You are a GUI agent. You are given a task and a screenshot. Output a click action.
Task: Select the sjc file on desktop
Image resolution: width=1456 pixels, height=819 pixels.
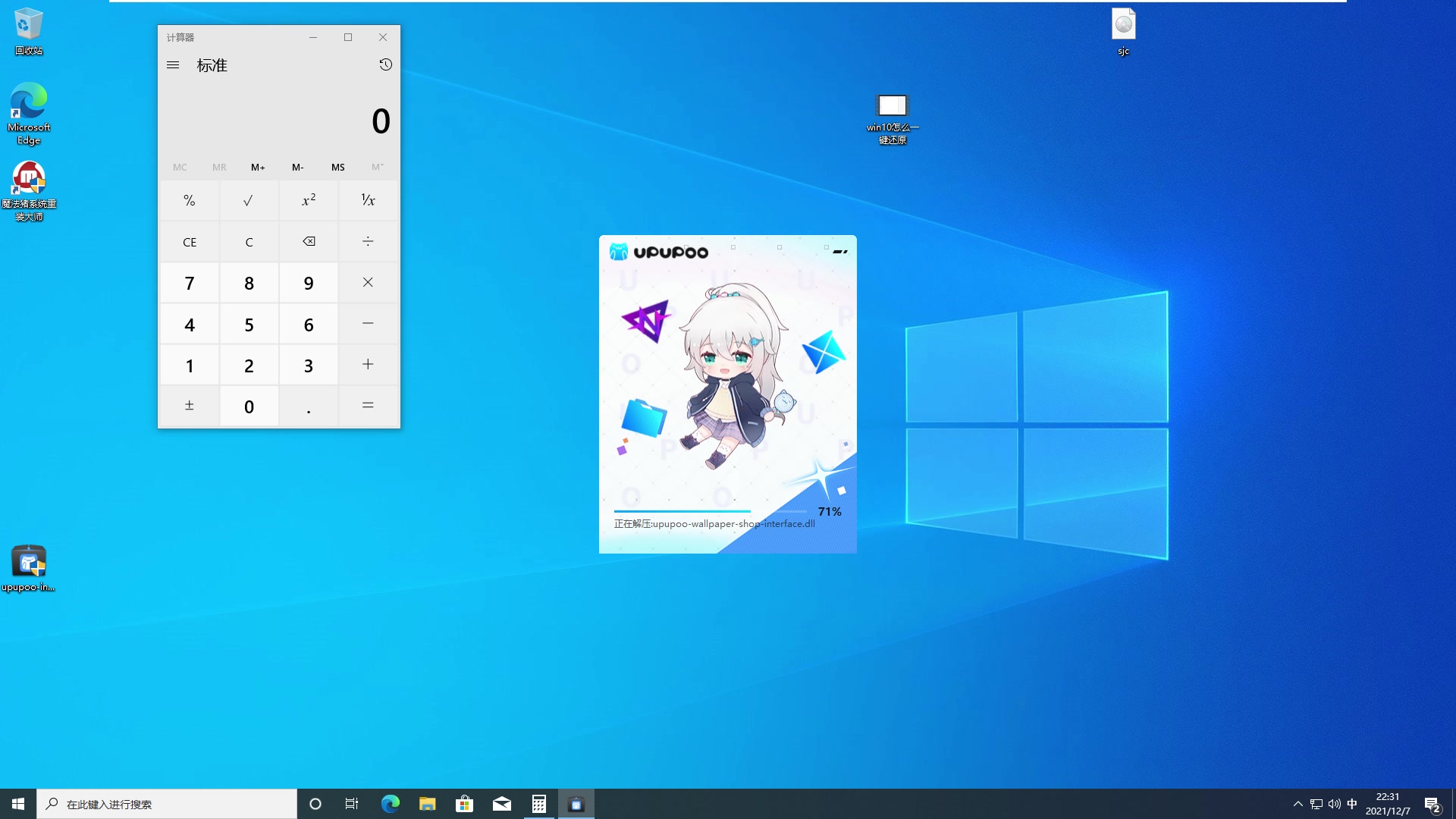coord(1124,32)
